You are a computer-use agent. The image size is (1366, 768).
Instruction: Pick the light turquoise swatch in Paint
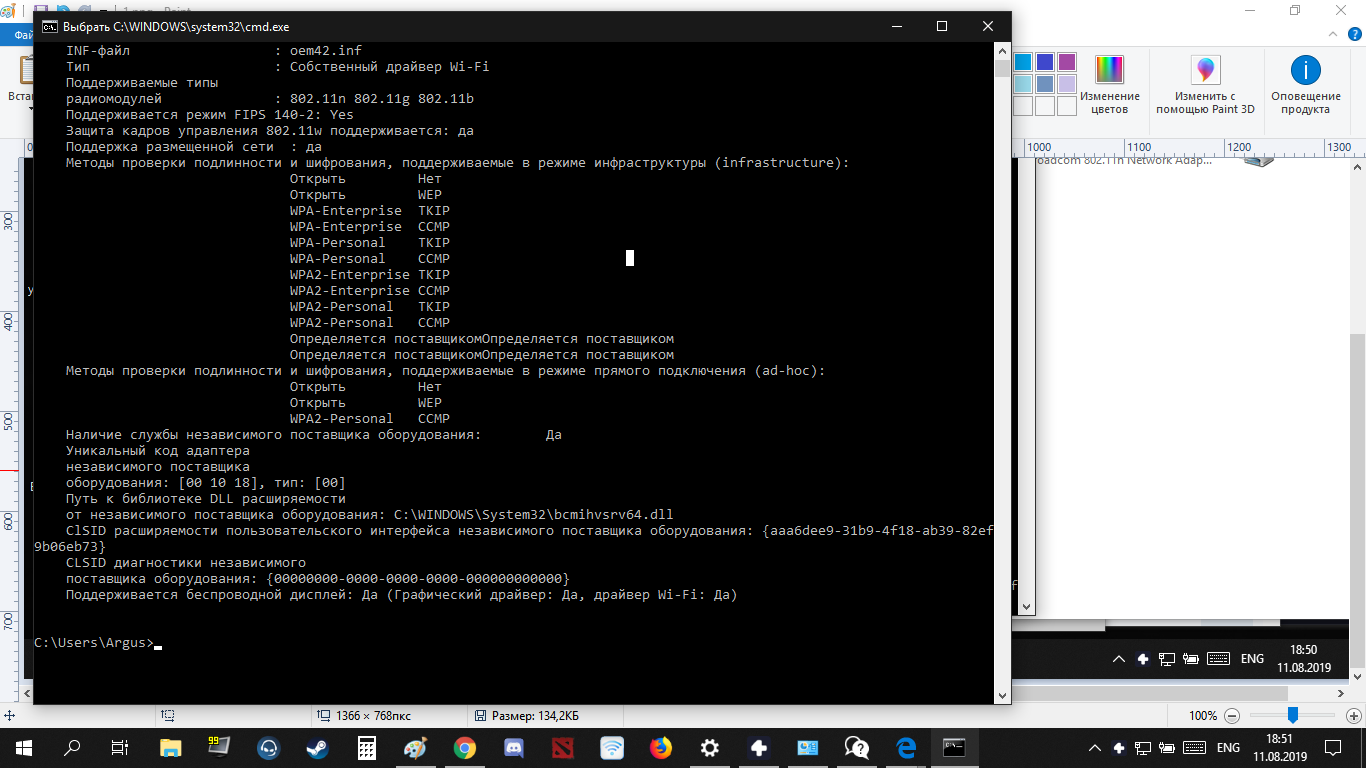[1023, 84]
